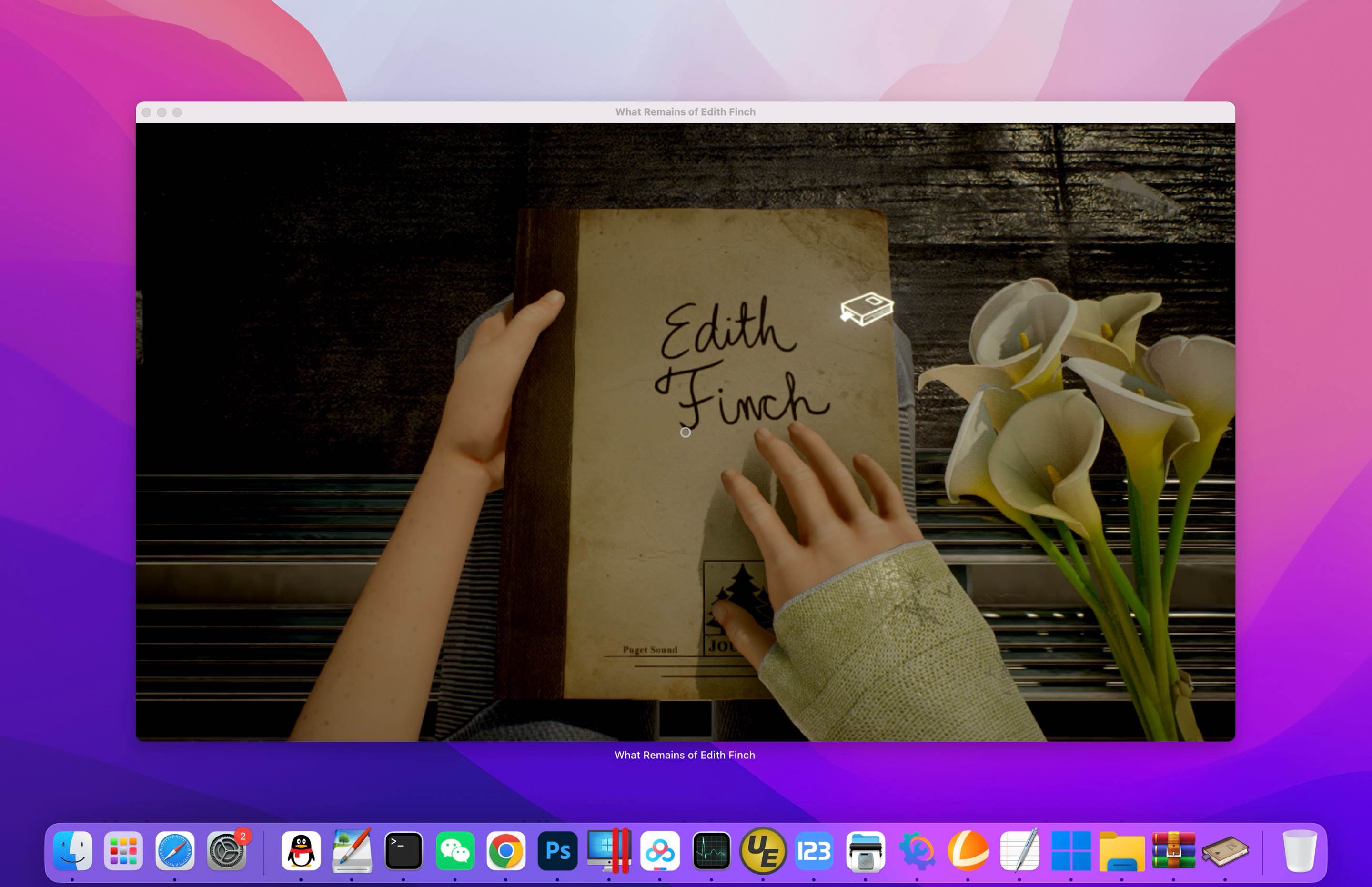Open Finder from the Dock

click(x=72, y=851)
